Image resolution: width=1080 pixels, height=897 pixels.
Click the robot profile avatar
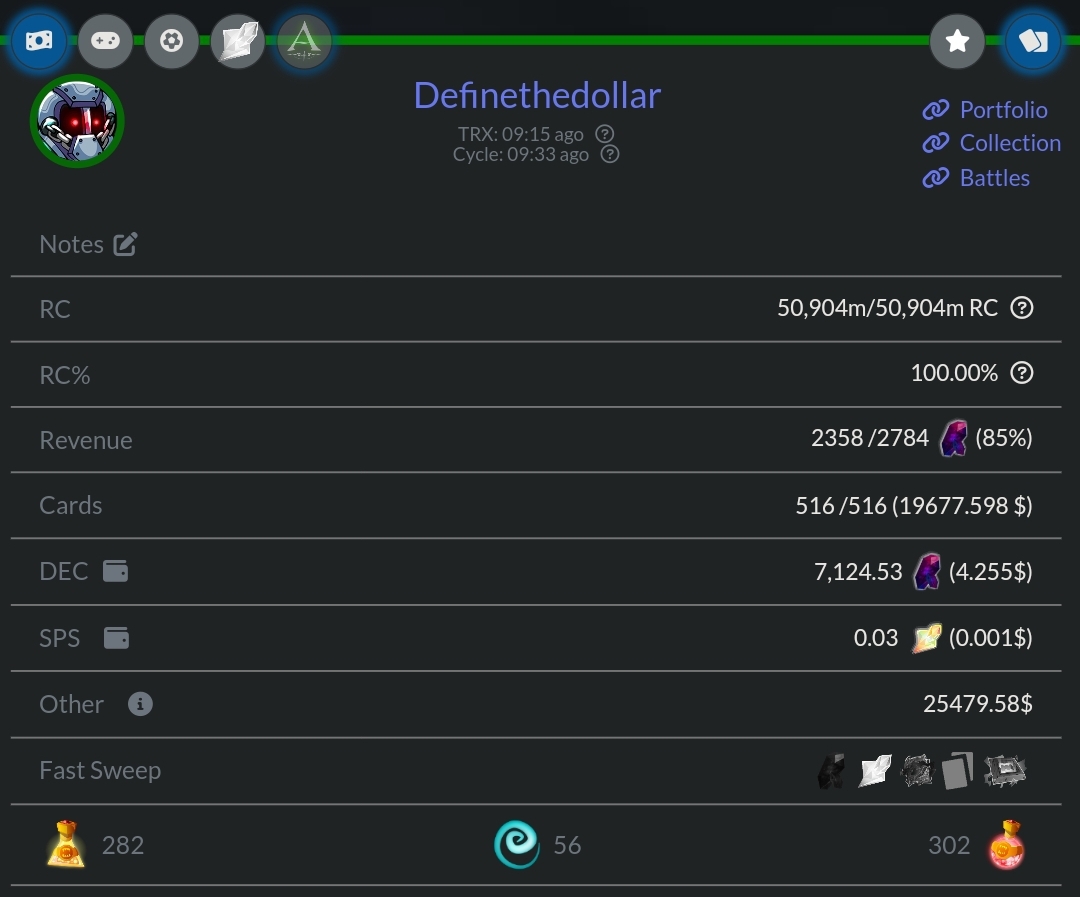coord(77,121)
